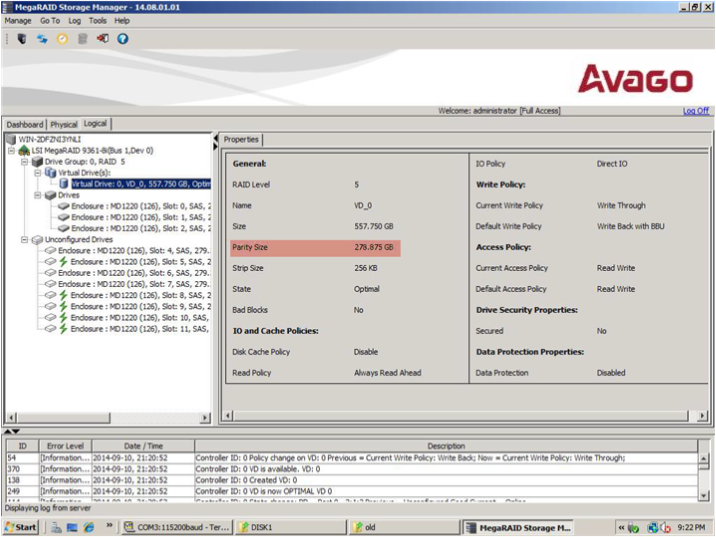Open the Tools menu
716x537 pixels.
point(97,20)
